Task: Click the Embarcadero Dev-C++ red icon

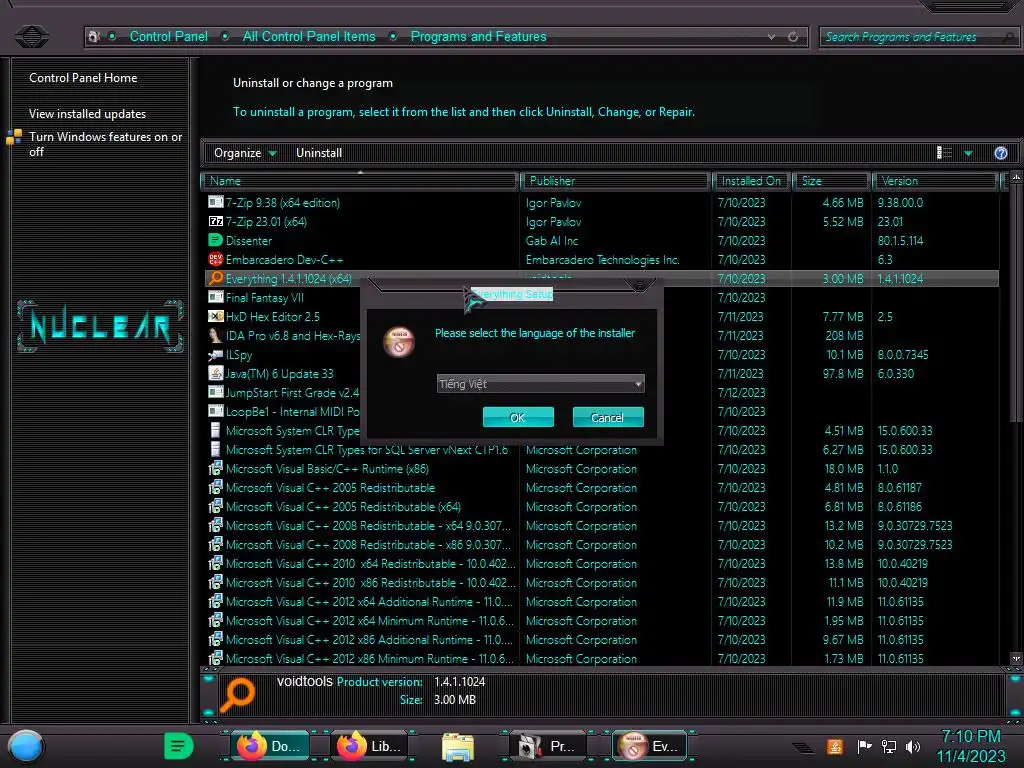Action: click(x=216, y=259)
